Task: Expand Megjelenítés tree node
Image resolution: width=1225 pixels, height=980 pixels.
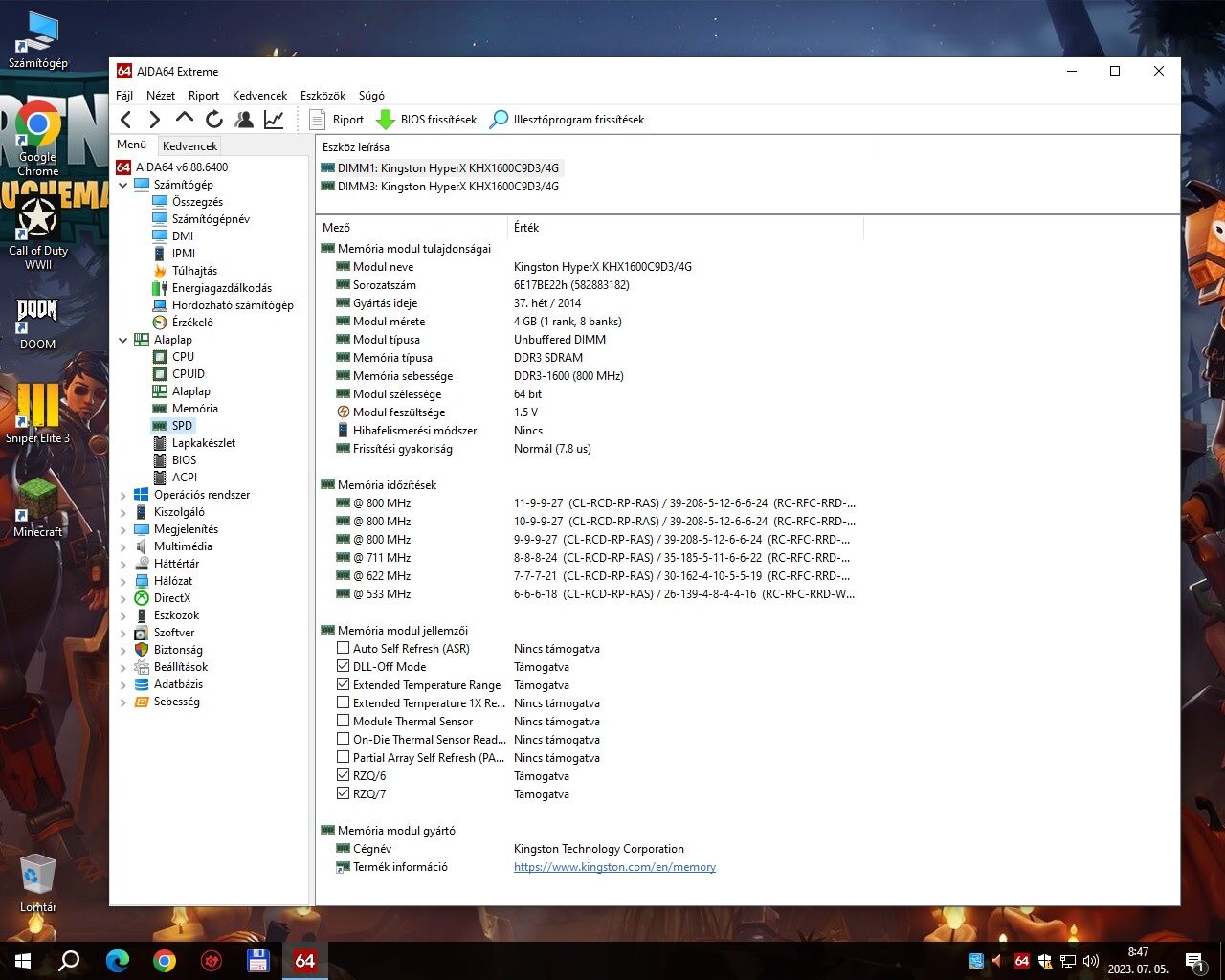Action: tap(122, 530)
